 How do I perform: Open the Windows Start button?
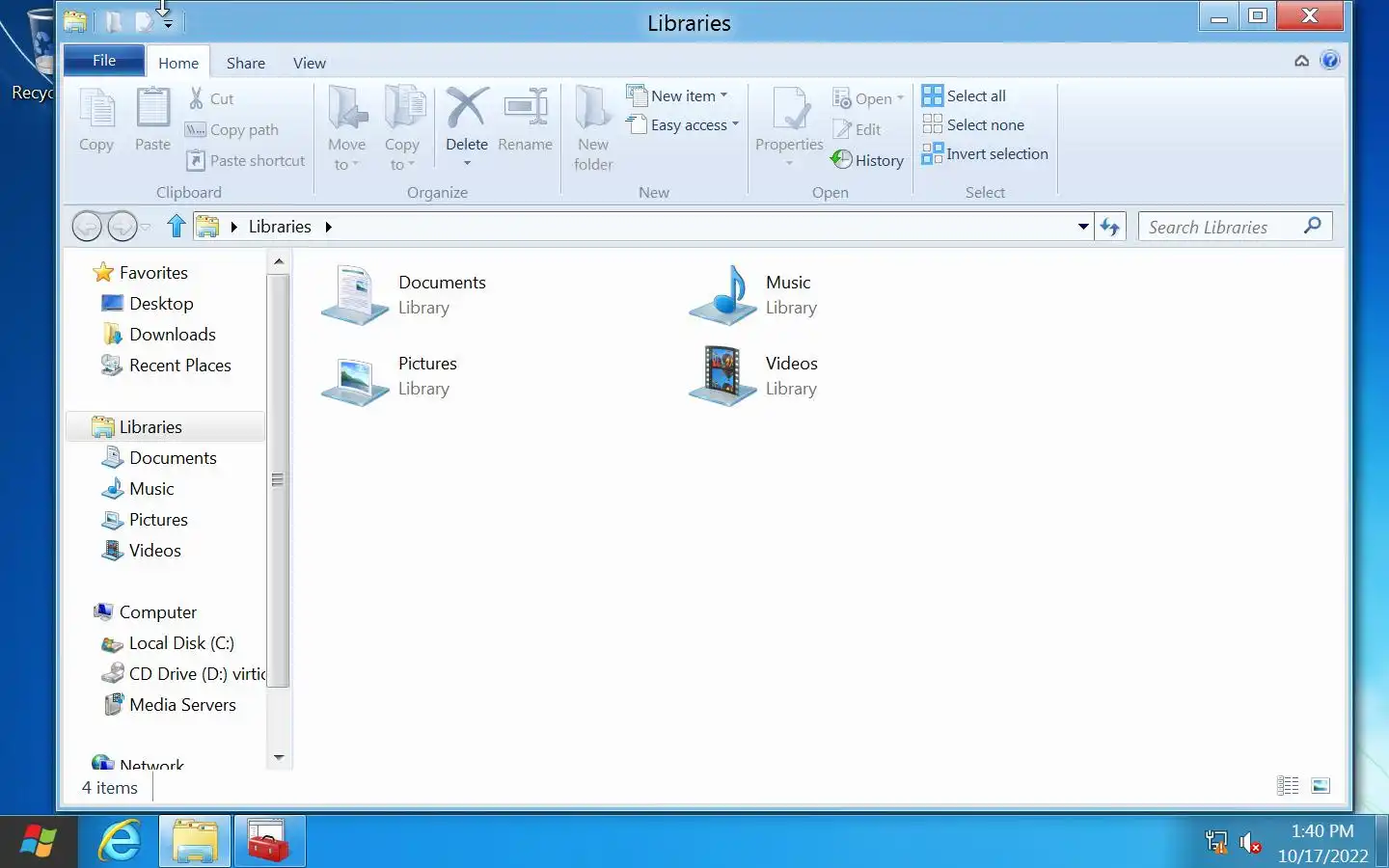tap(39, 842)
